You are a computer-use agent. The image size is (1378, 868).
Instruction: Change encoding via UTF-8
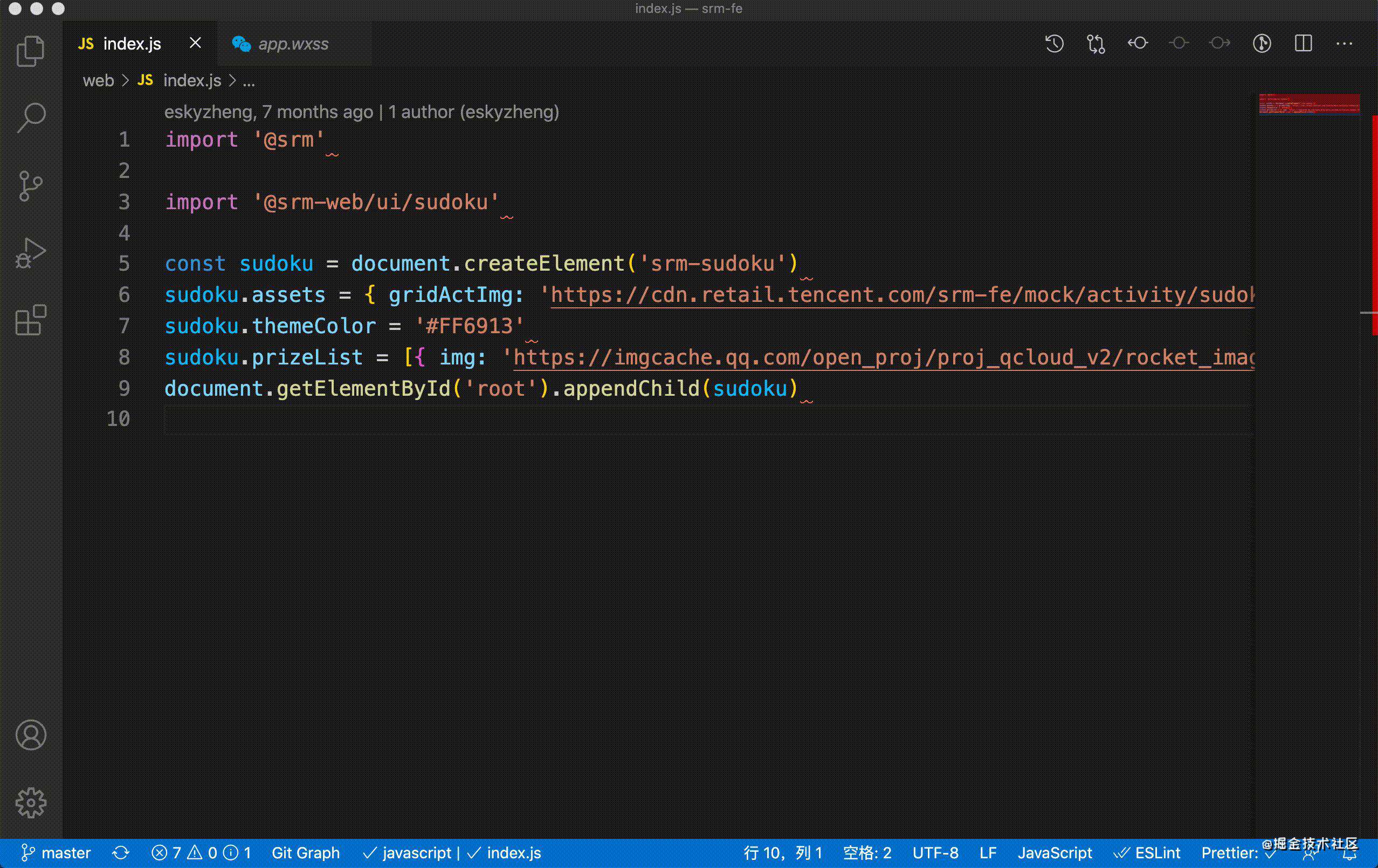coord(935,853)
